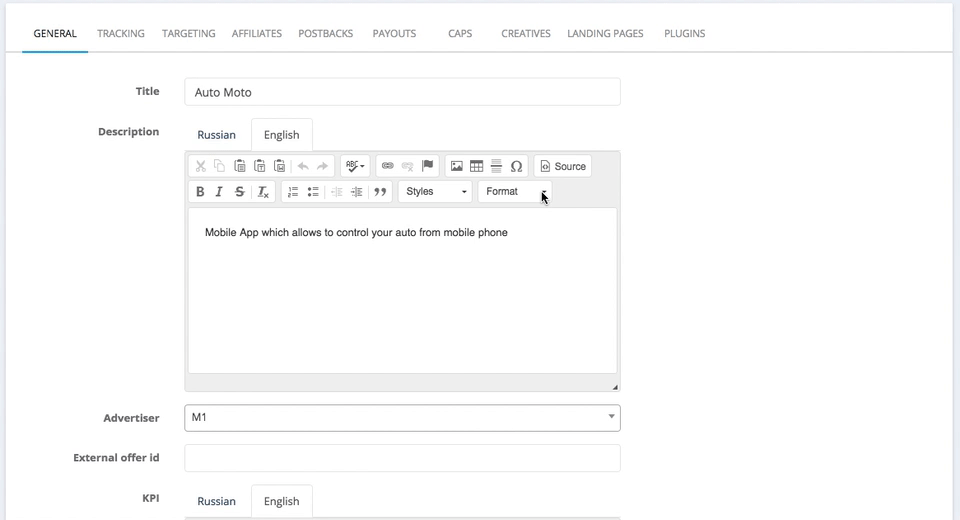960x520 pixels.
Task: Click insert Horizontal Line icon
Action: point(497,166)
